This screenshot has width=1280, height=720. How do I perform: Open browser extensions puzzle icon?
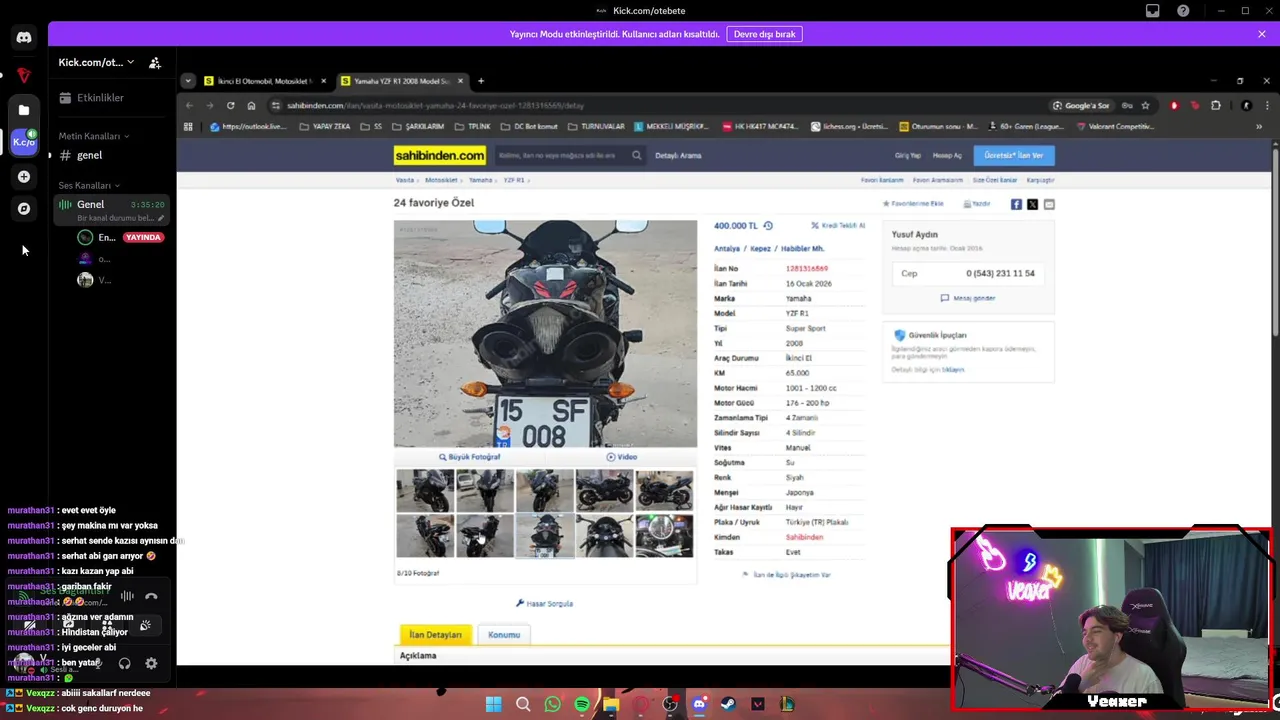pos(1216,105)
